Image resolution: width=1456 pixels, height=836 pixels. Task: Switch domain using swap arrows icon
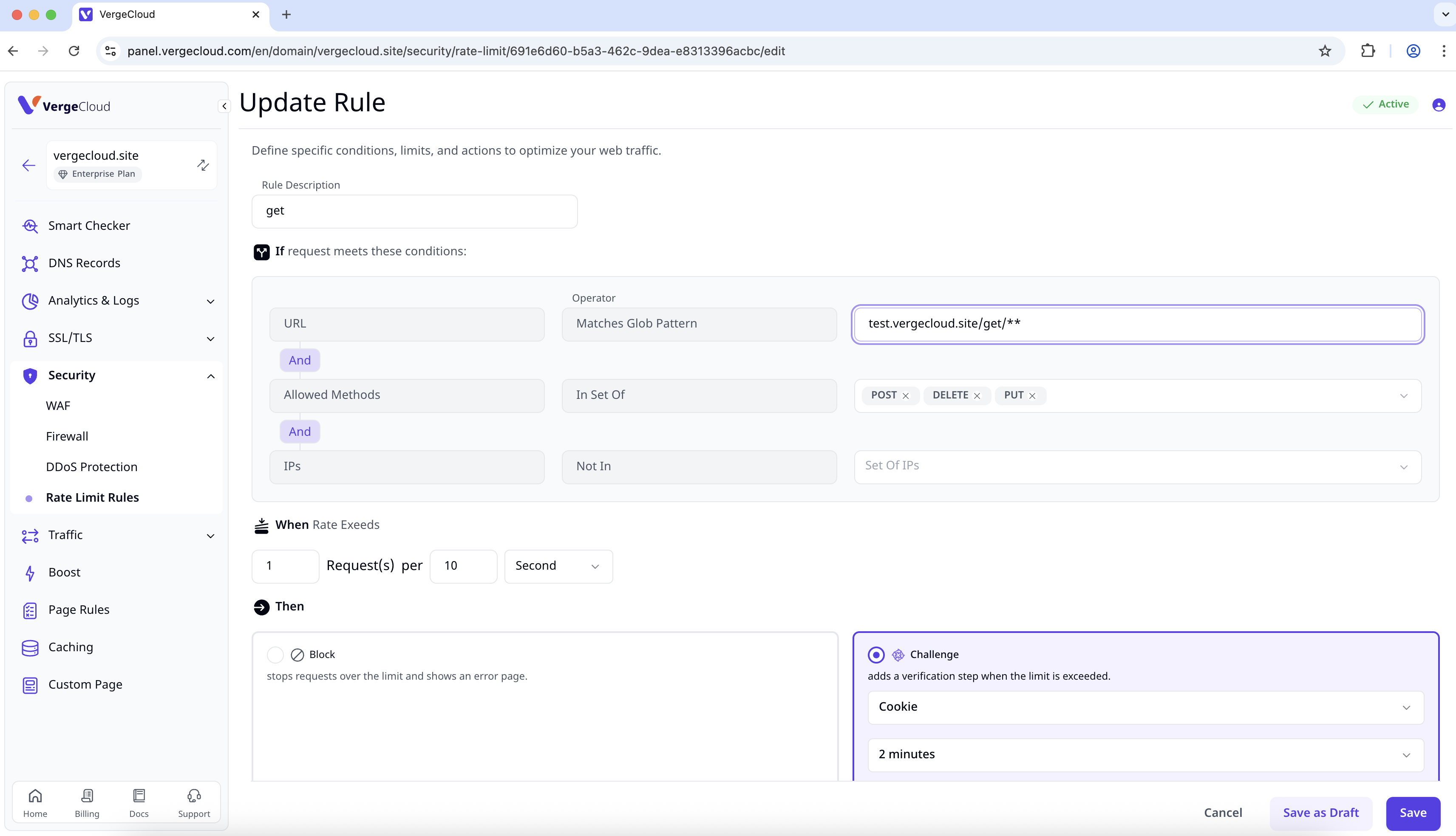point(203,165)
